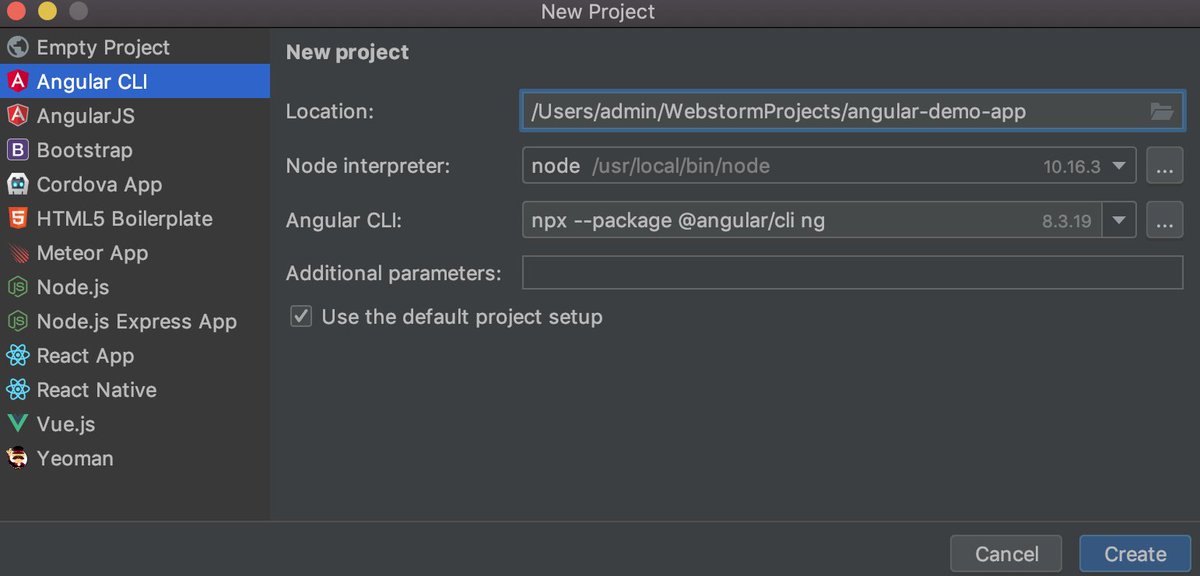Click the Angular CLI shield icon

[17, 81]
